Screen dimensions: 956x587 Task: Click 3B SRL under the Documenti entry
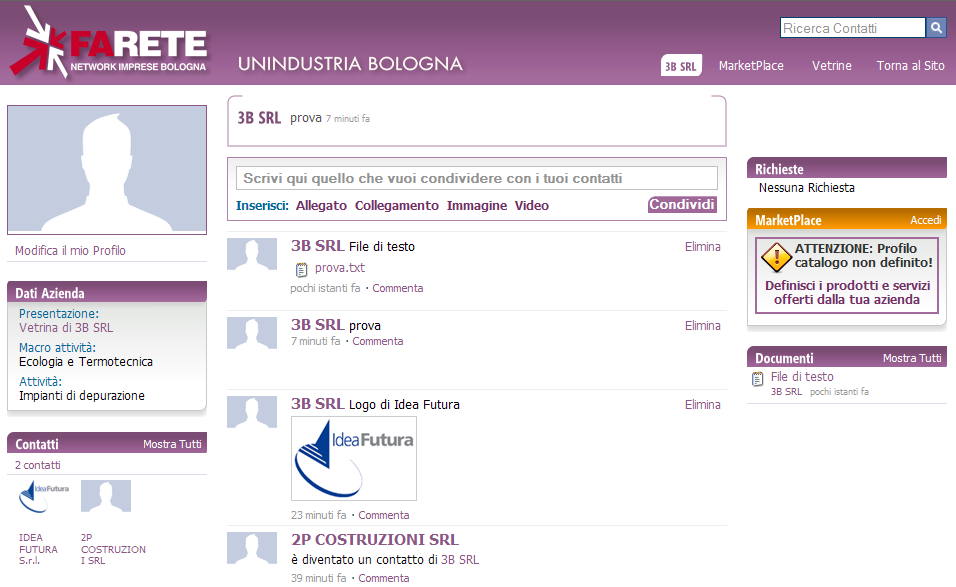786,392
